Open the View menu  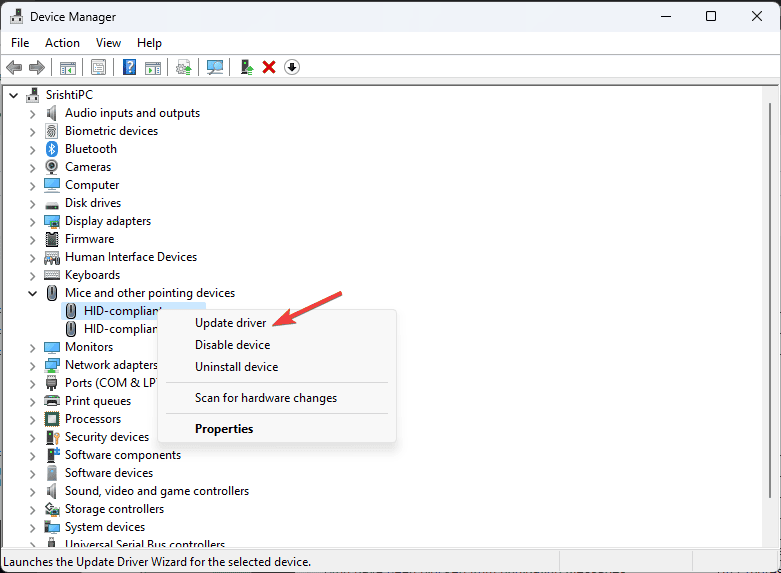click(108, 43)
